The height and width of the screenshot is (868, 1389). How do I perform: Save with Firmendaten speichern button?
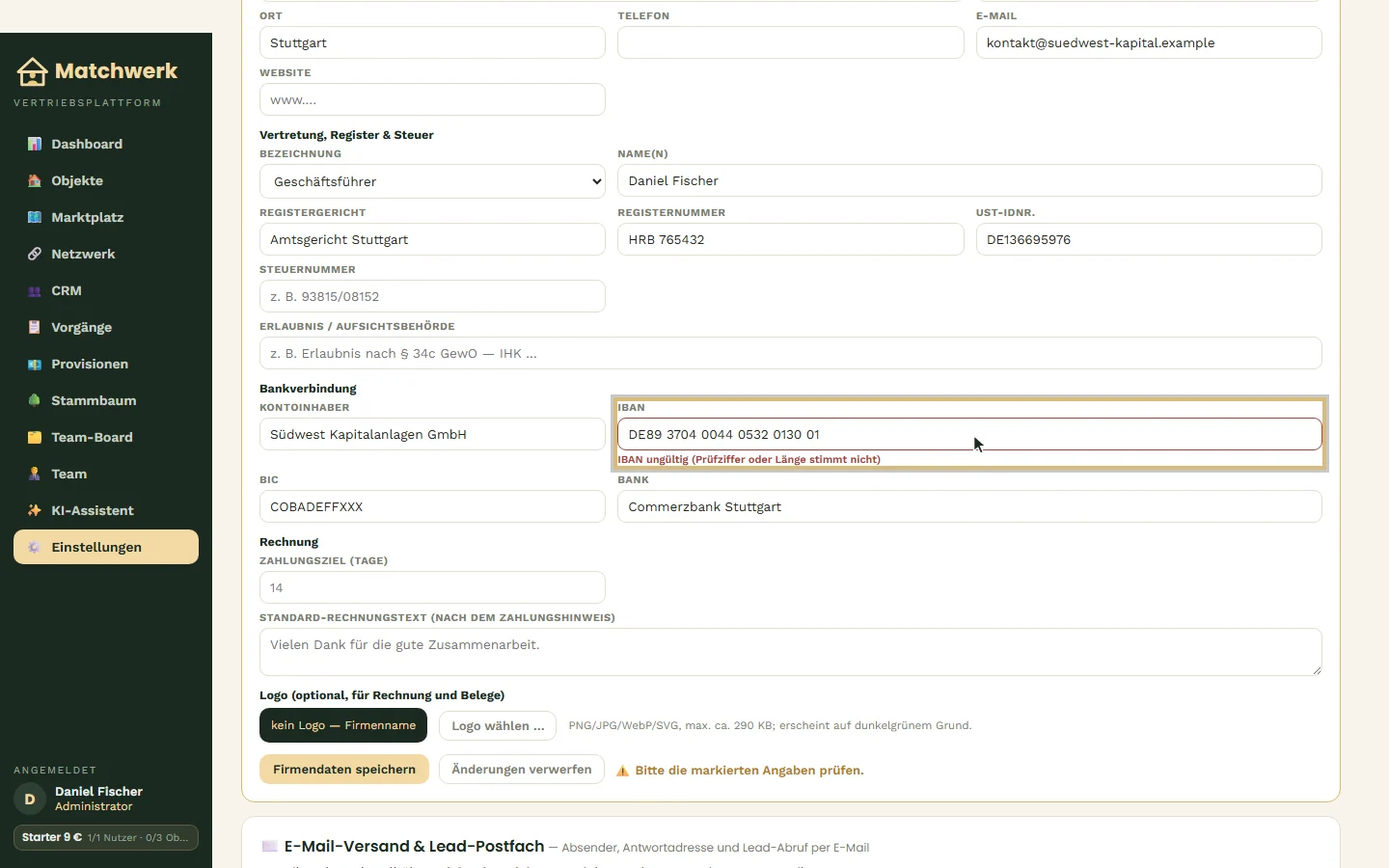[344, 770]
